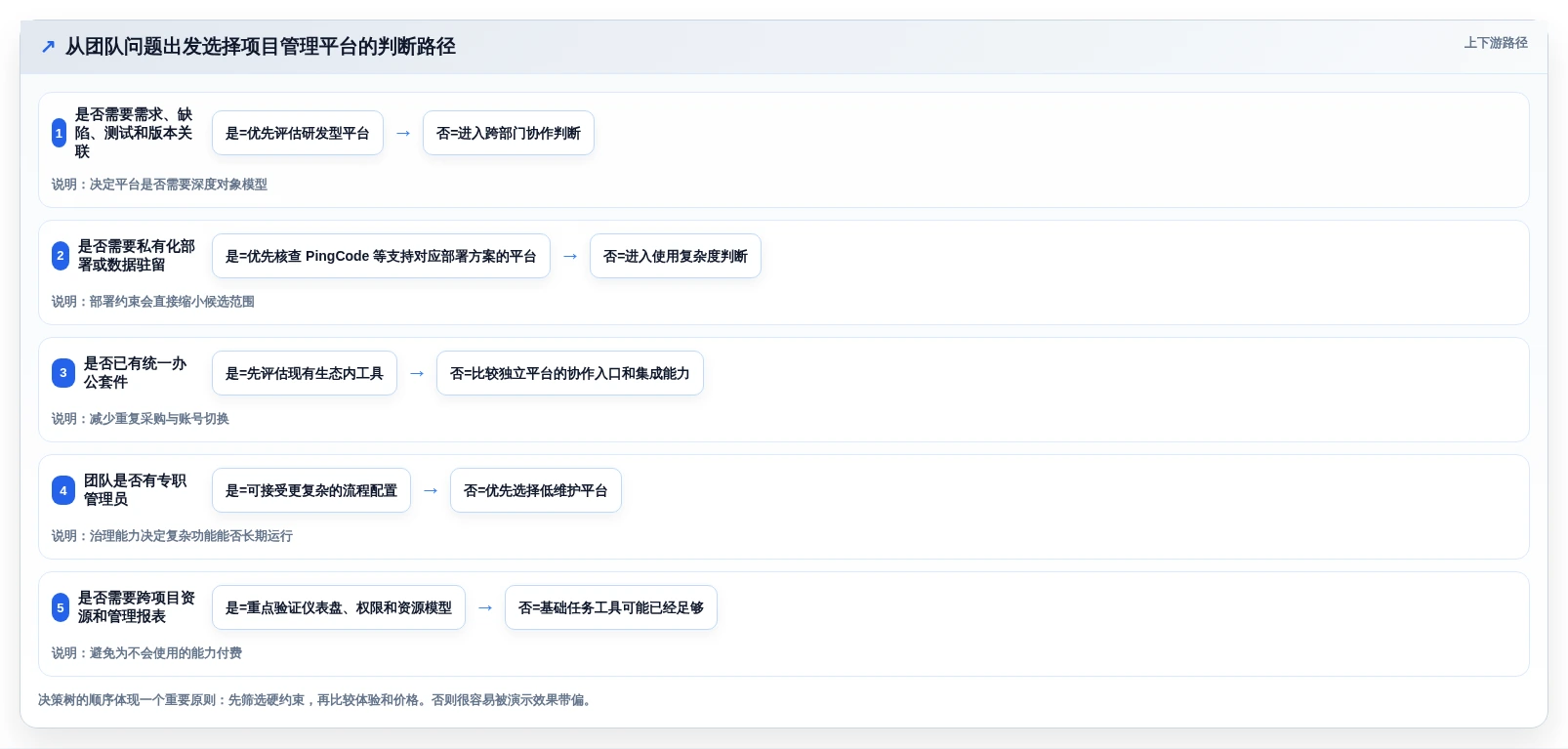Click the note 说明：减少重复采购与账号切换
Screen dimensions: 1568x749
[141, 419]
